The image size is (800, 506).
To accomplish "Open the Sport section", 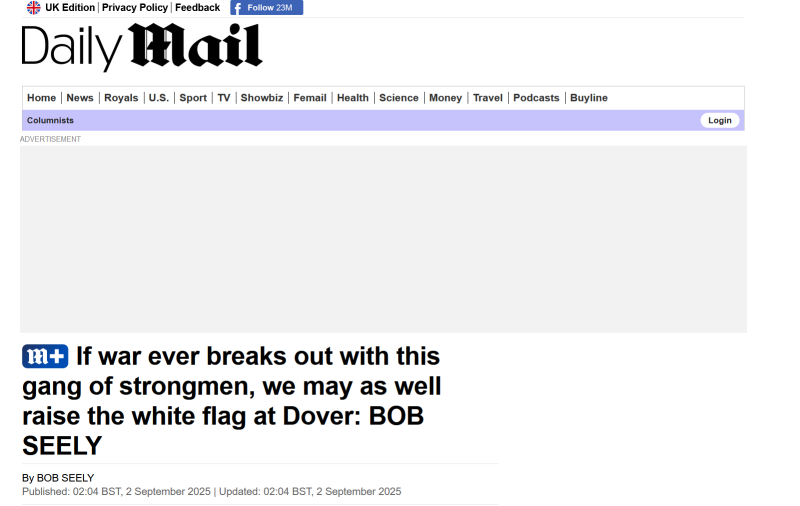I will [193, 98].
